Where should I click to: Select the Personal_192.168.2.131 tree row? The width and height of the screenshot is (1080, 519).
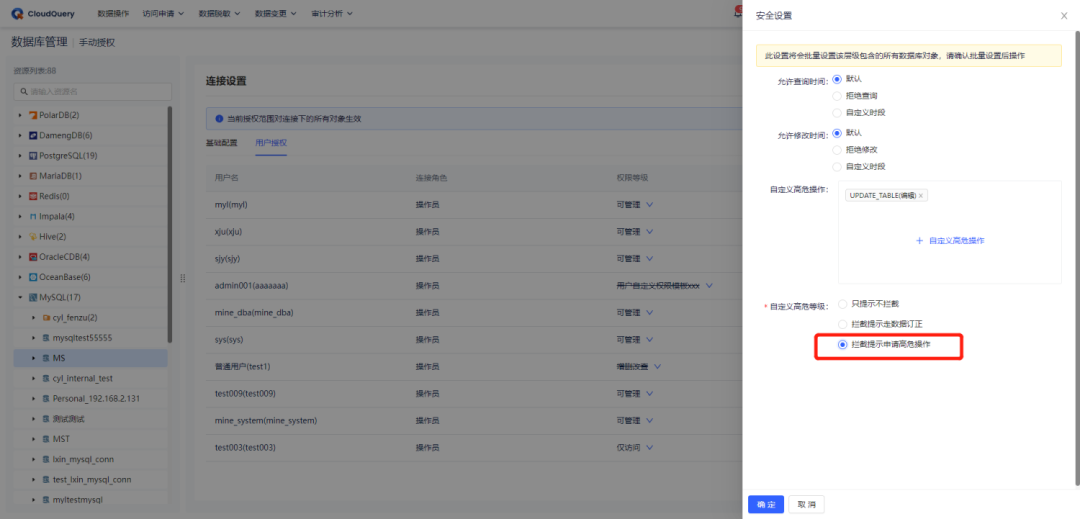tap(90, 399)
